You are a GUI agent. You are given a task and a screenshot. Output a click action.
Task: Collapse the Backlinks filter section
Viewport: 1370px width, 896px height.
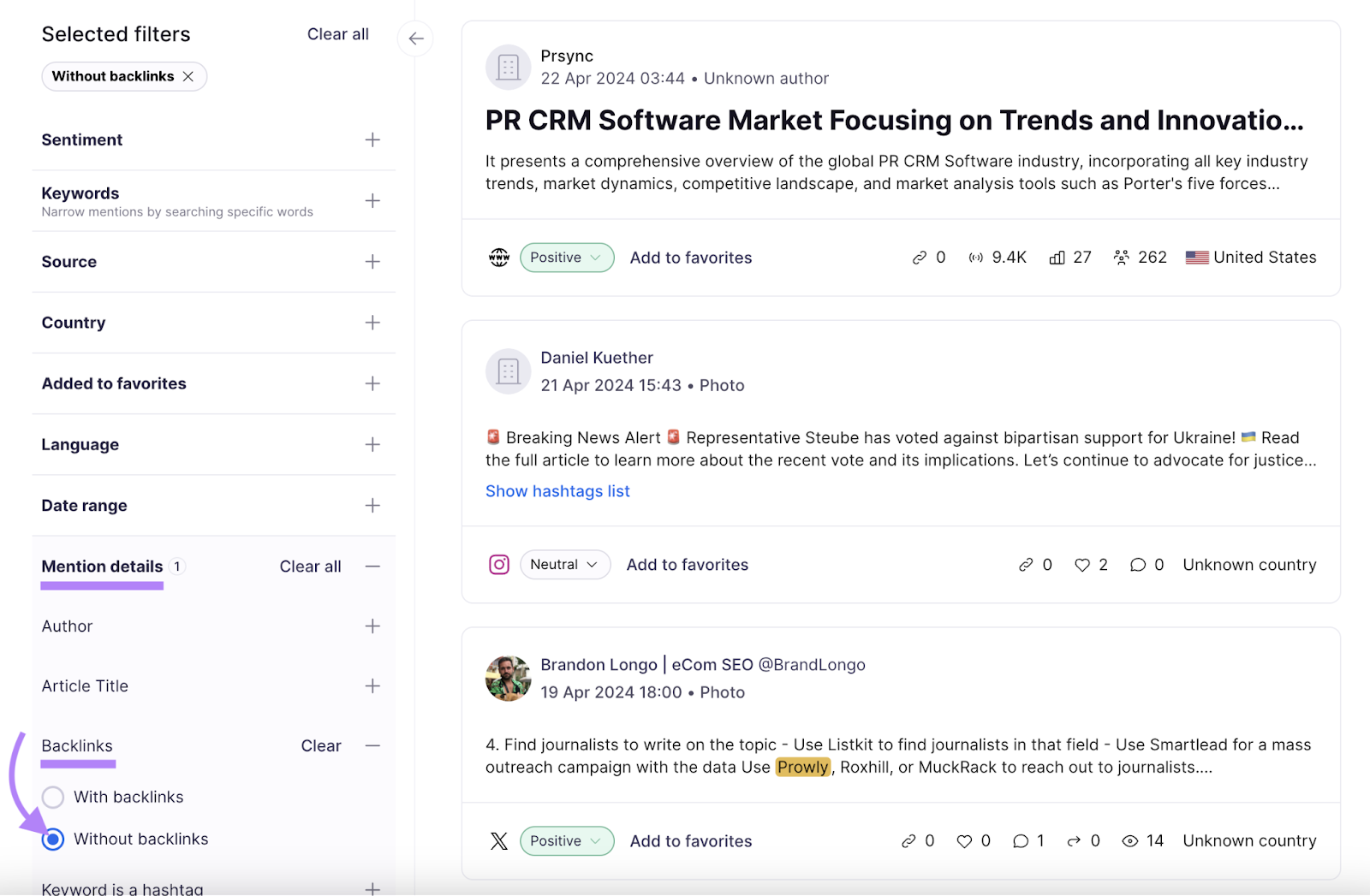[373, 745]
